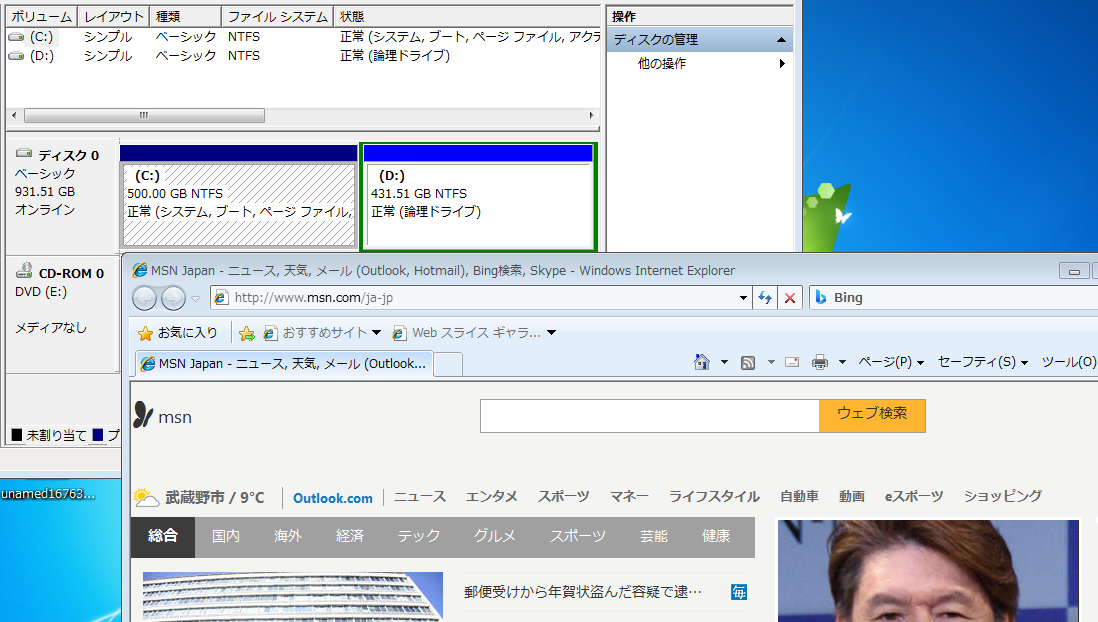Image resolution: width=1098 pixels, height=622 pixels.
Task: Select the 健康 news tab
Action: coord(716,537)
